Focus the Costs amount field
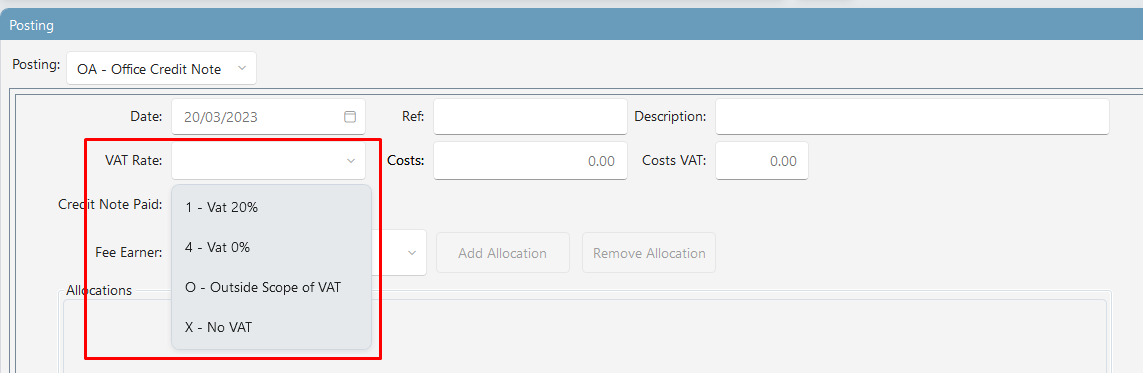1143x373 pixels. 530,160
